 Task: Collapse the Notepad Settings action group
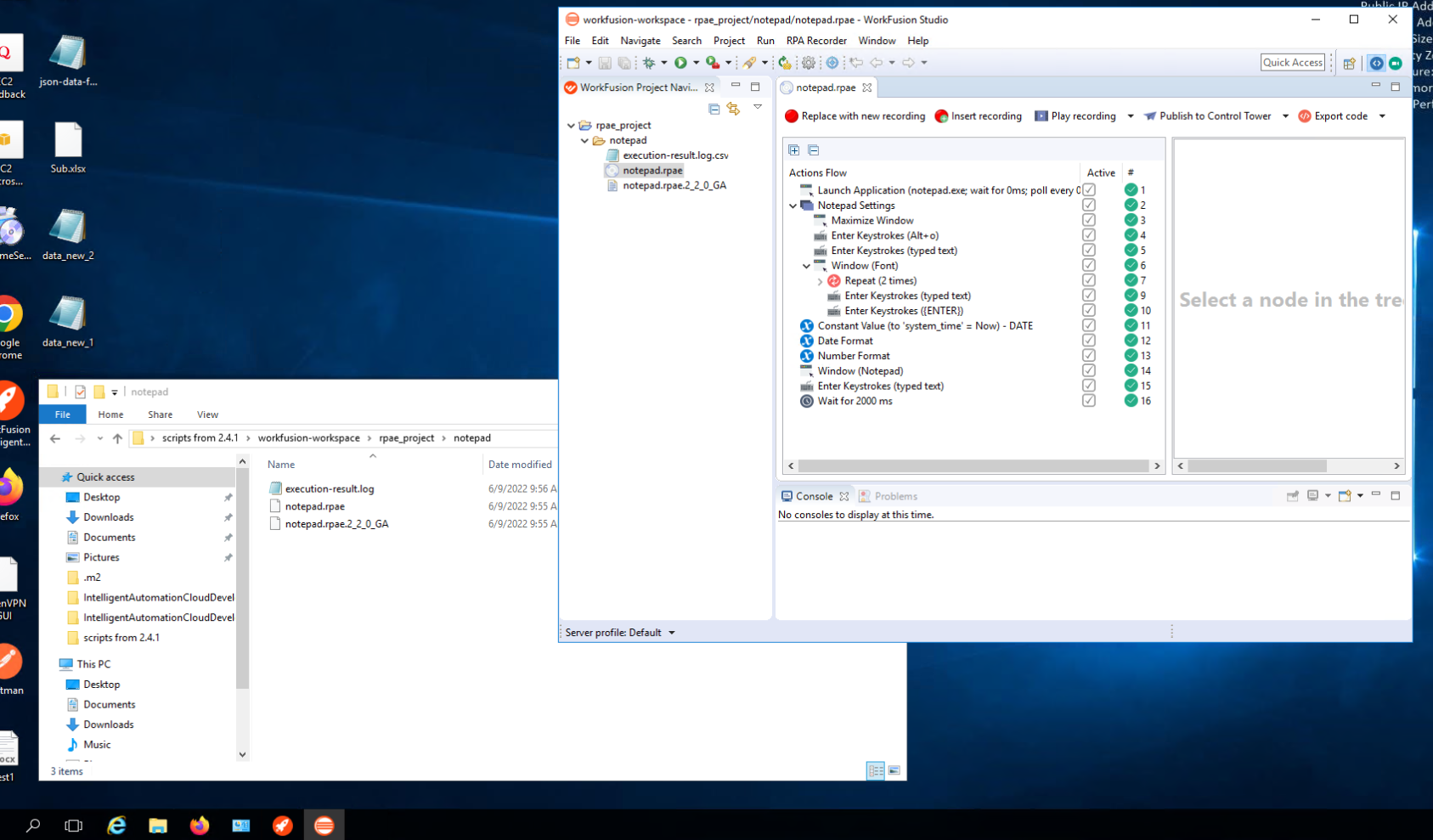pos(793,206)
